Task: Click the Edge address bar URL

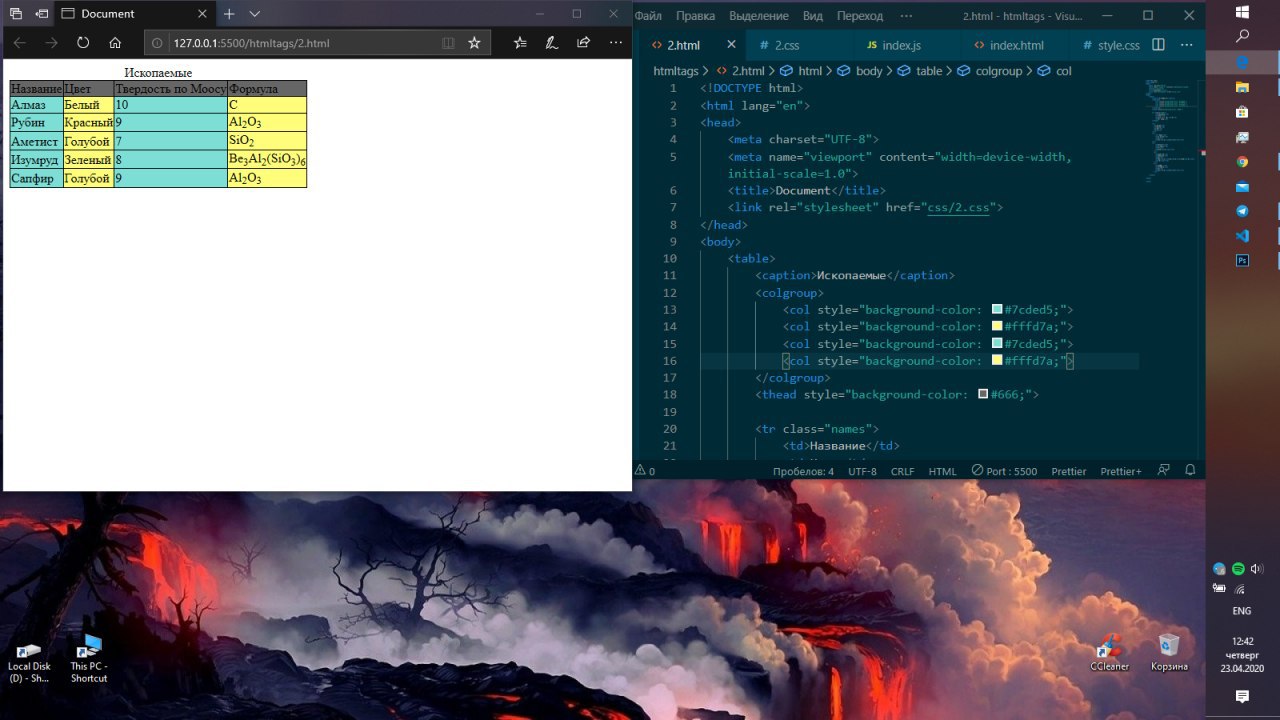Action: coord(251,43)
